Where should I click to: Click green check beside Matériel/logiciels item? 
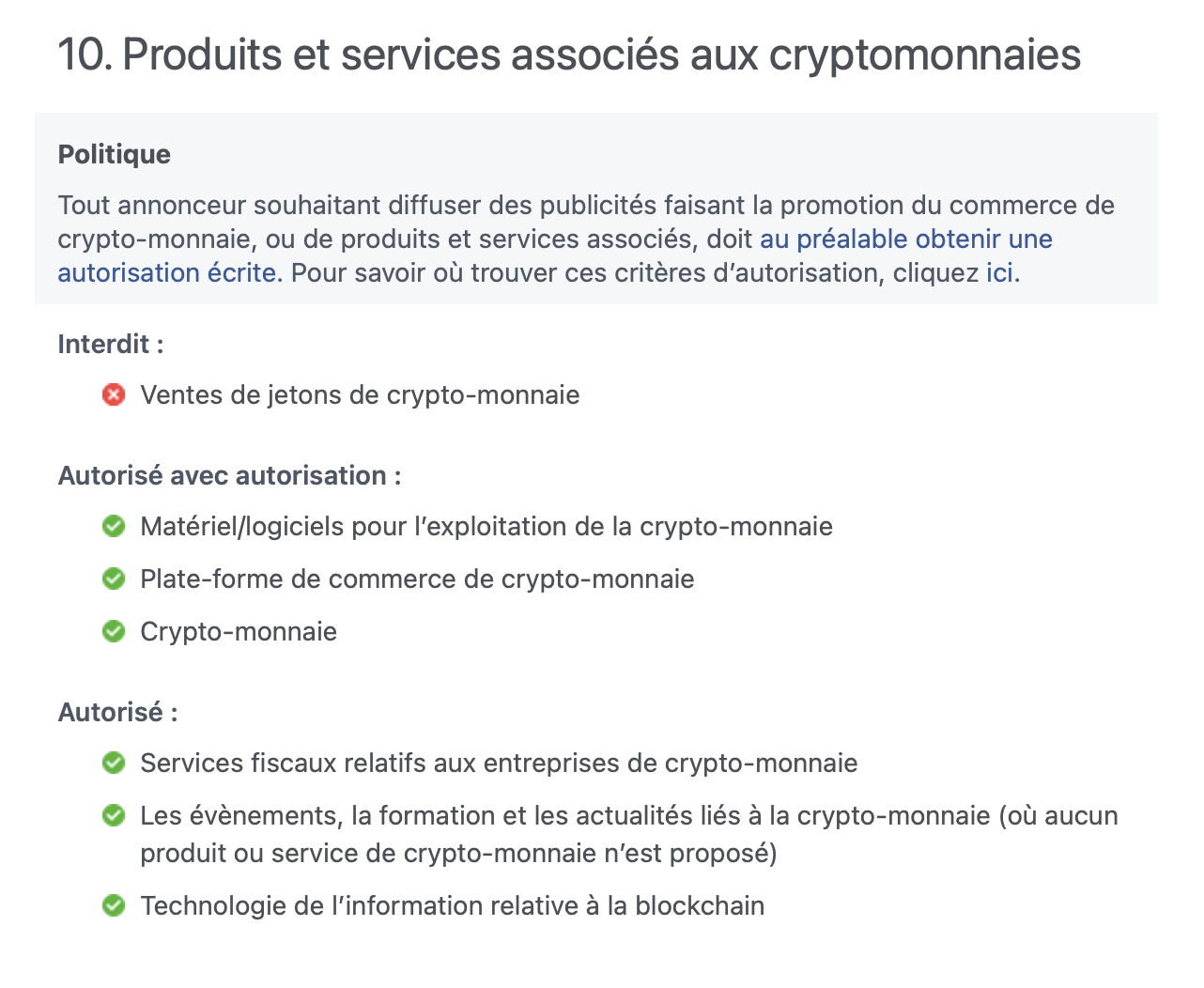point(114,526)
